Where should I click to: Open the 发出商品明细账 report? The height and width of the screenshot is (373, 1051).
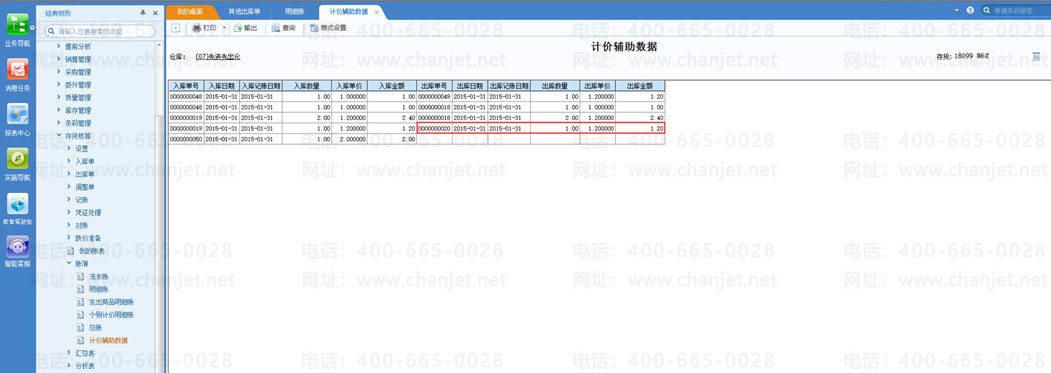tap(111, 302)
